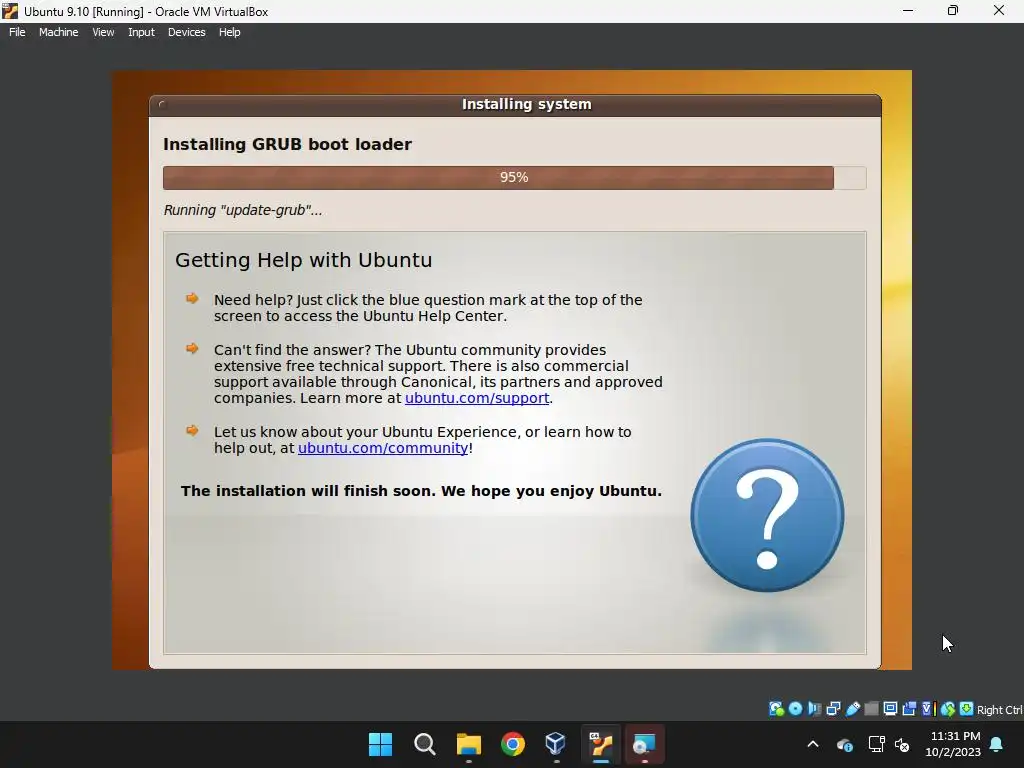Click the VirtualBox title bar app icon

pos(10,11)
